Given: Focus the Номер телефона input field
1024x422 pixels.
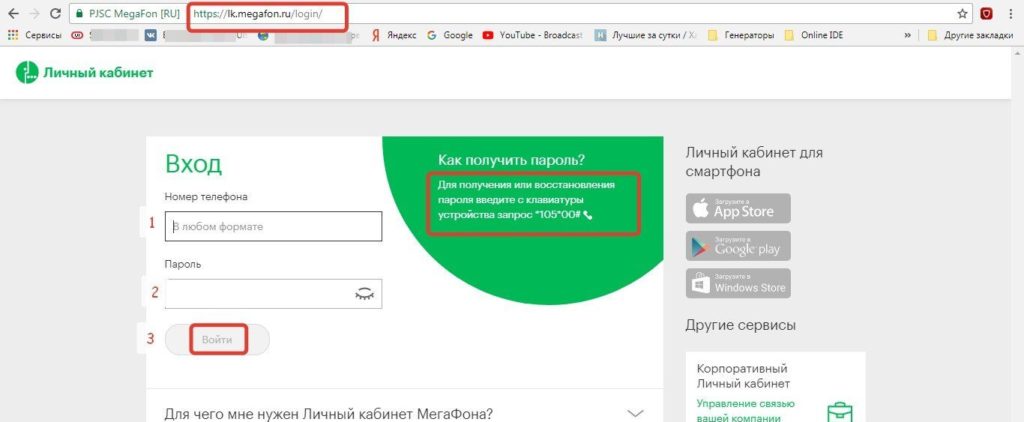Looking at the screenshot, I should click(x=274, y=226).
